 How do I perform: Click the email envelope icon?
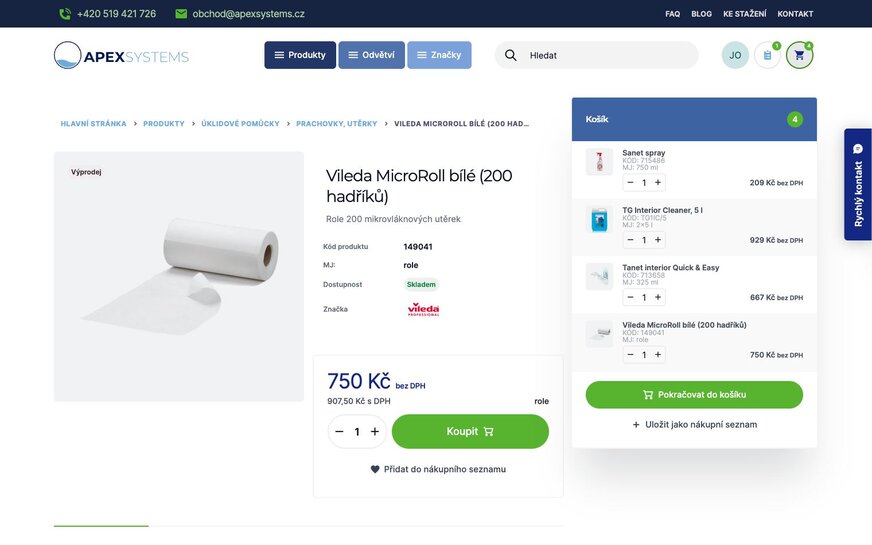(x=181, y=14)
